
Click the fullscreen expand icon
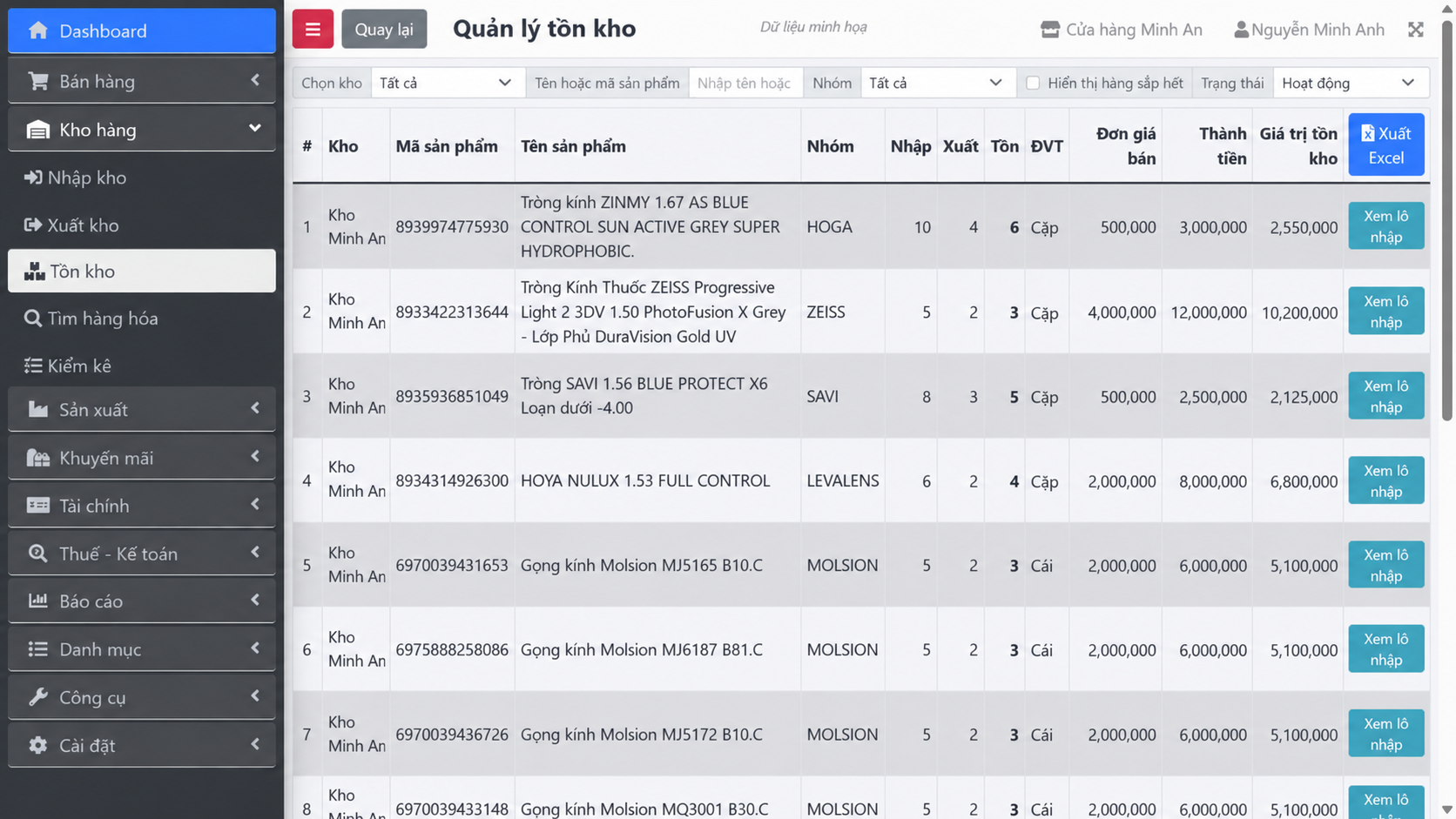click(x=1416, y=30)
